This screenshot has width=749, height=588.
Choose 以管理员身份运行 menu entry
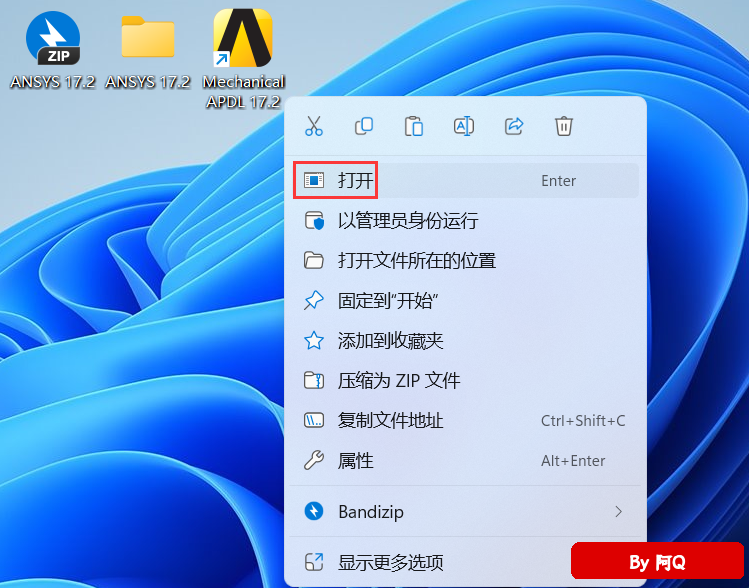[x=464, y=221]
